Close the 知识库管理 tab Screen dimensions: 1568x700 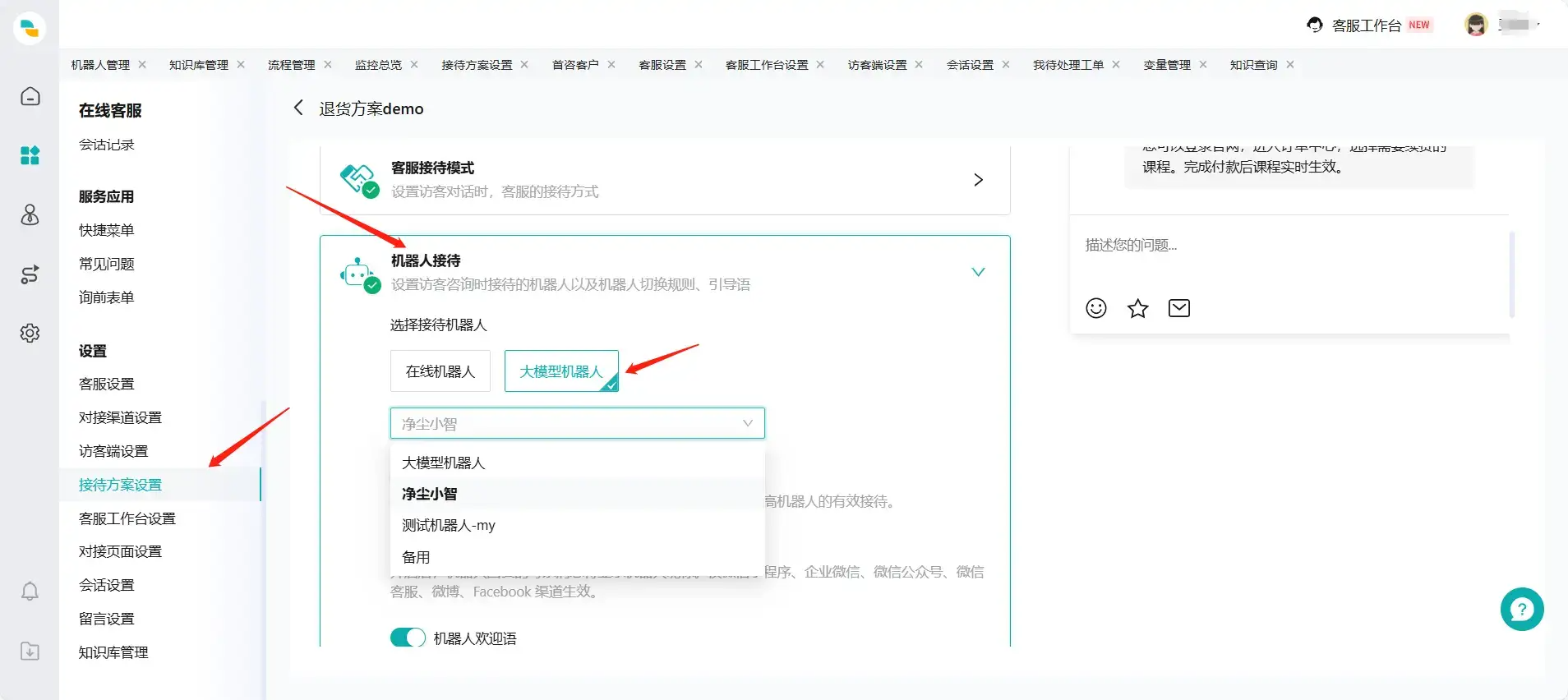(x=241, y=64)
